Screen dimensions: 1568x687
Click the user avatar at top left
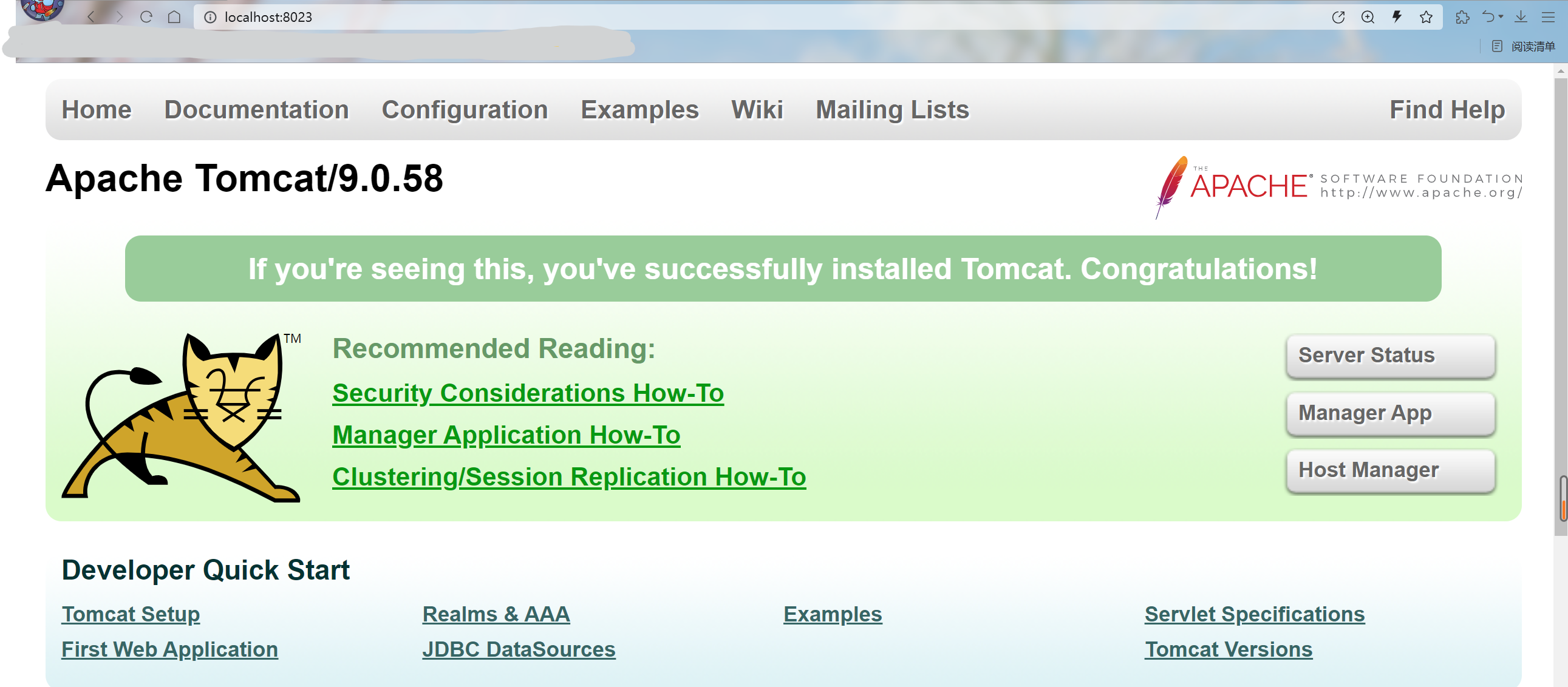[41, 8]
